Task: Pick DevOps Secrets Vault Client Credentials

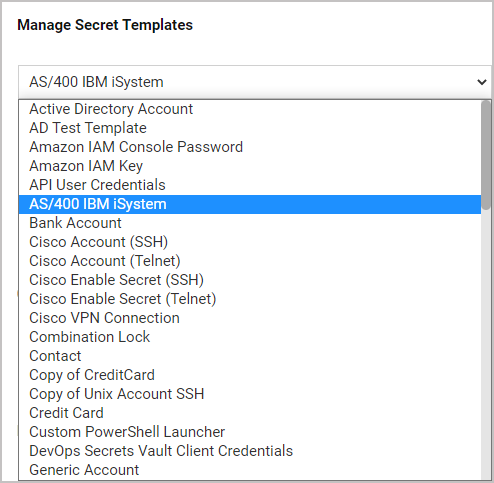Action: [250, 451]
